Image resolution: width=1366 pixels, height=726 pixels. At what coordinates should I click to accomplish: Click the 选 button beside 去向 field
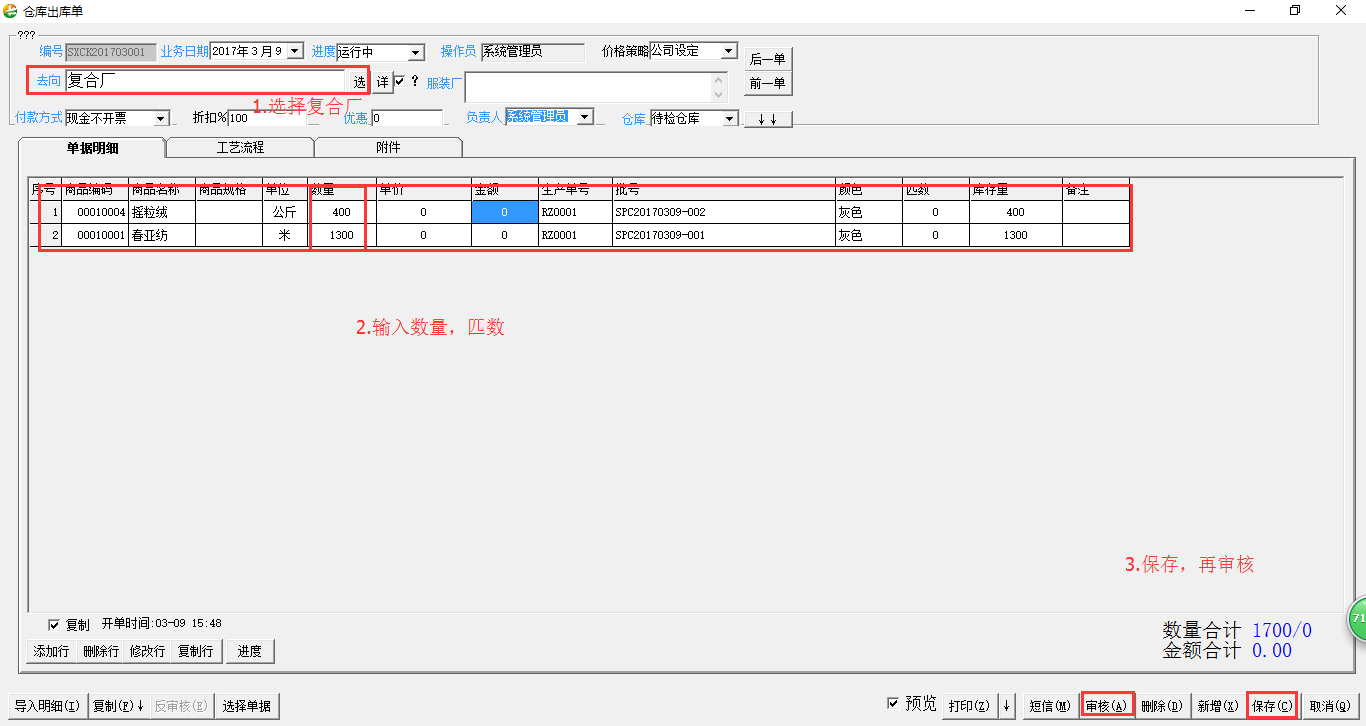(x=360, y=82)
